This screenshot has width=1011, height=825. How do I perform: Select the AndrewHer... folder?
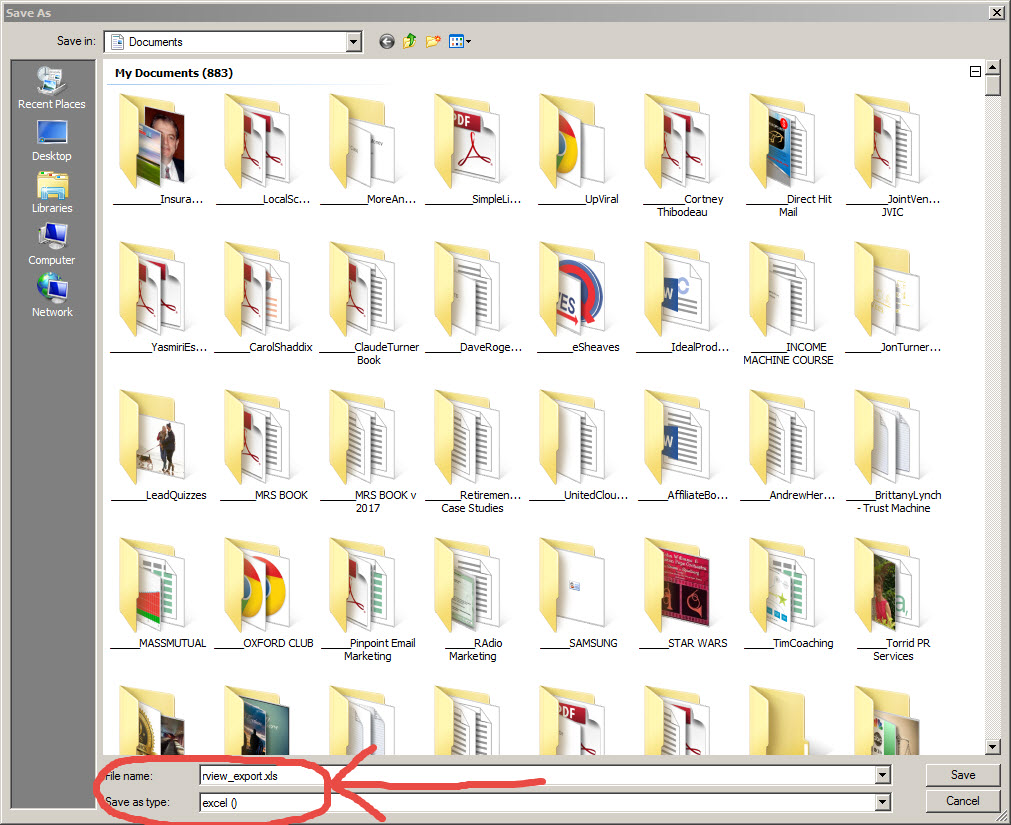(x=788, y=446)
